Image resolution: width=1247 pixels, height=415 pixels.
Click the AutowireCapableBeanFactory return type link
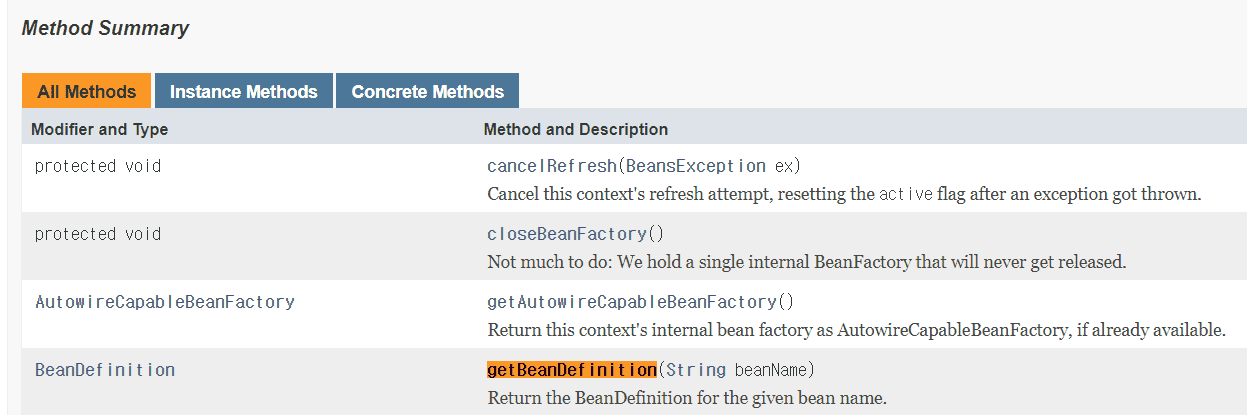coord(165,302)
